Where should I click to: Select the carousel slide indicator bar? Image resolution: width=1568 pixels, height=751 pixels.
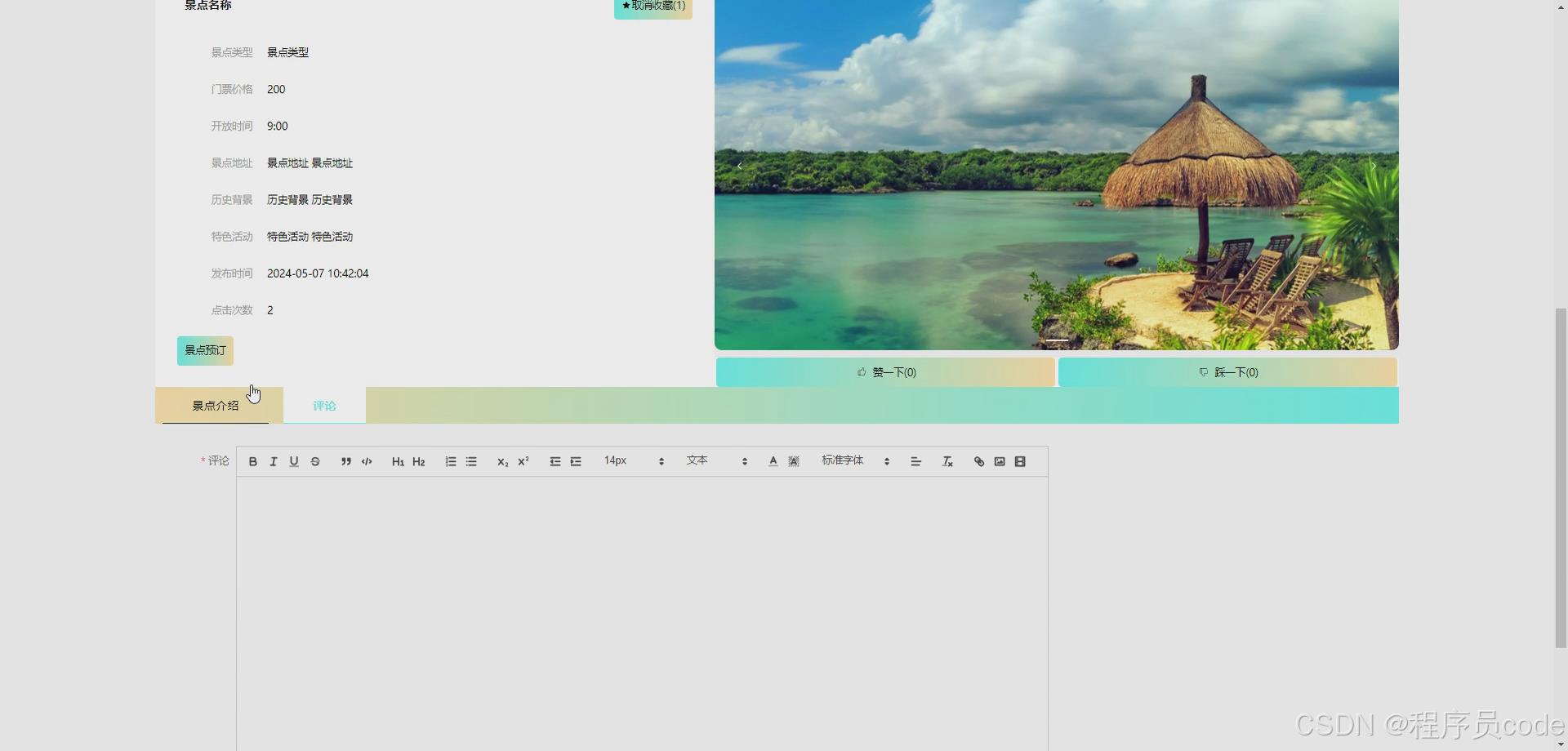1057,340
